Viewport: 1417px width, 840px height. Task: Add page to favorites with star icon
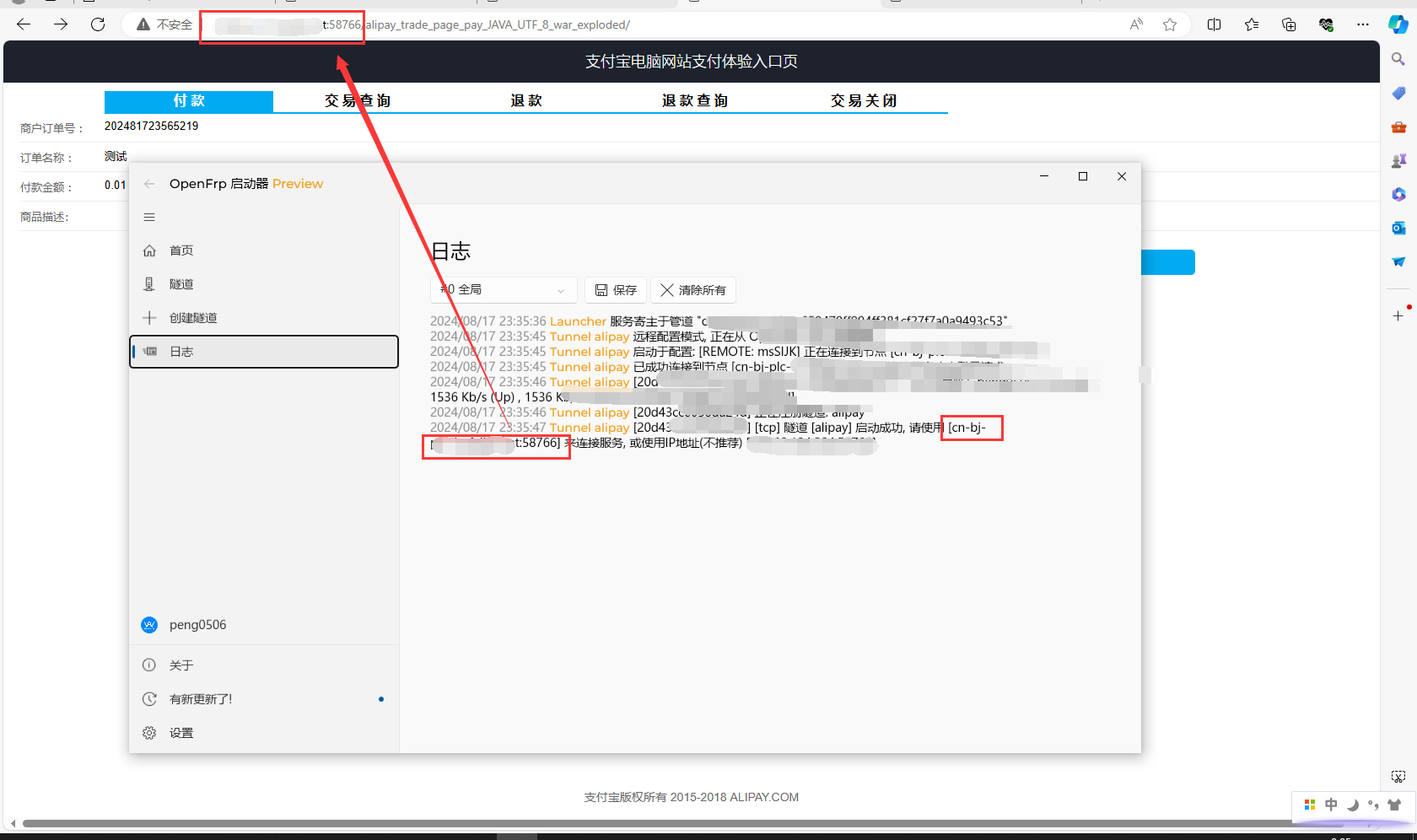point(1170,24)
